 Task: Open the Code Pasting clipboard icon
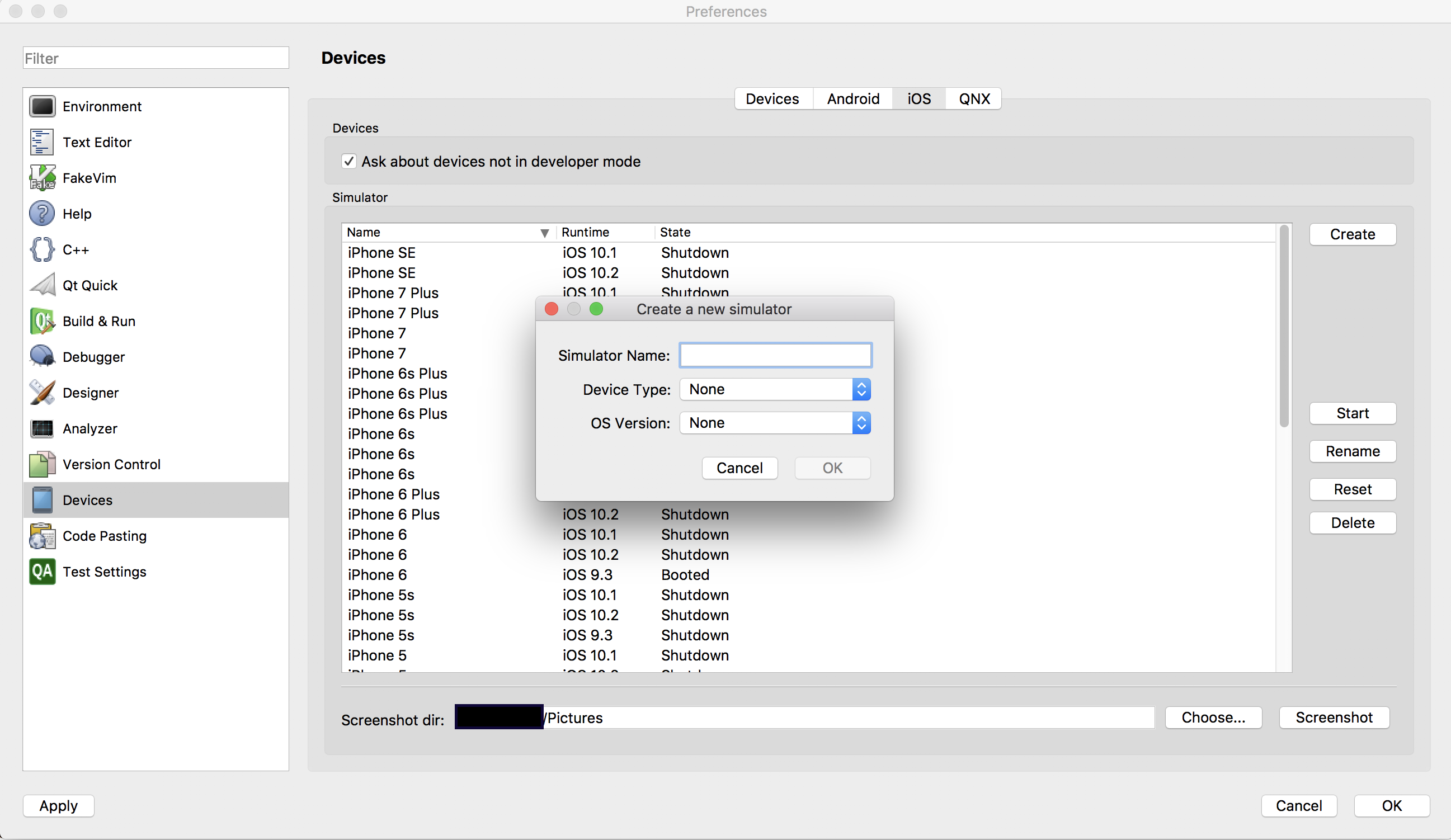42,536
